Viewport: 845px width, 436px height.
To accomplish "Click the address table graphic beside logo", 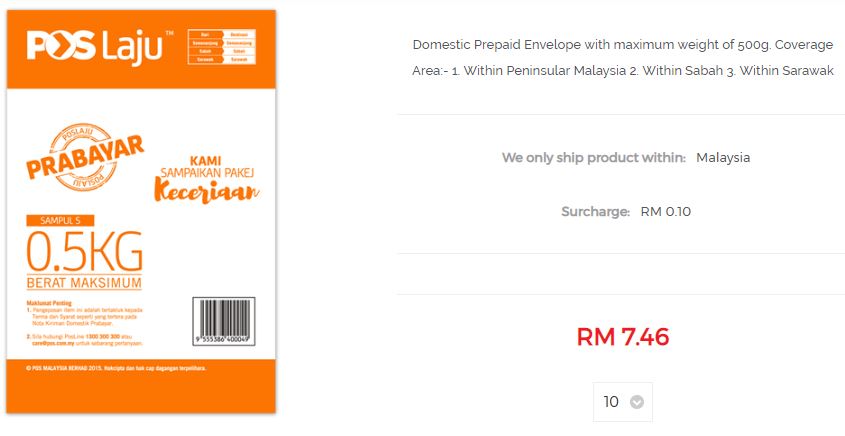I will click(x=221, y=47).
